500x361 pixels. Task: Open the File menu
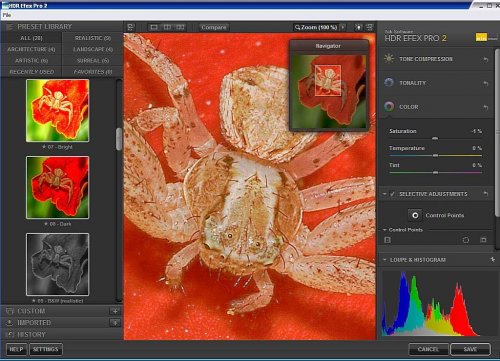coord(7,15)
